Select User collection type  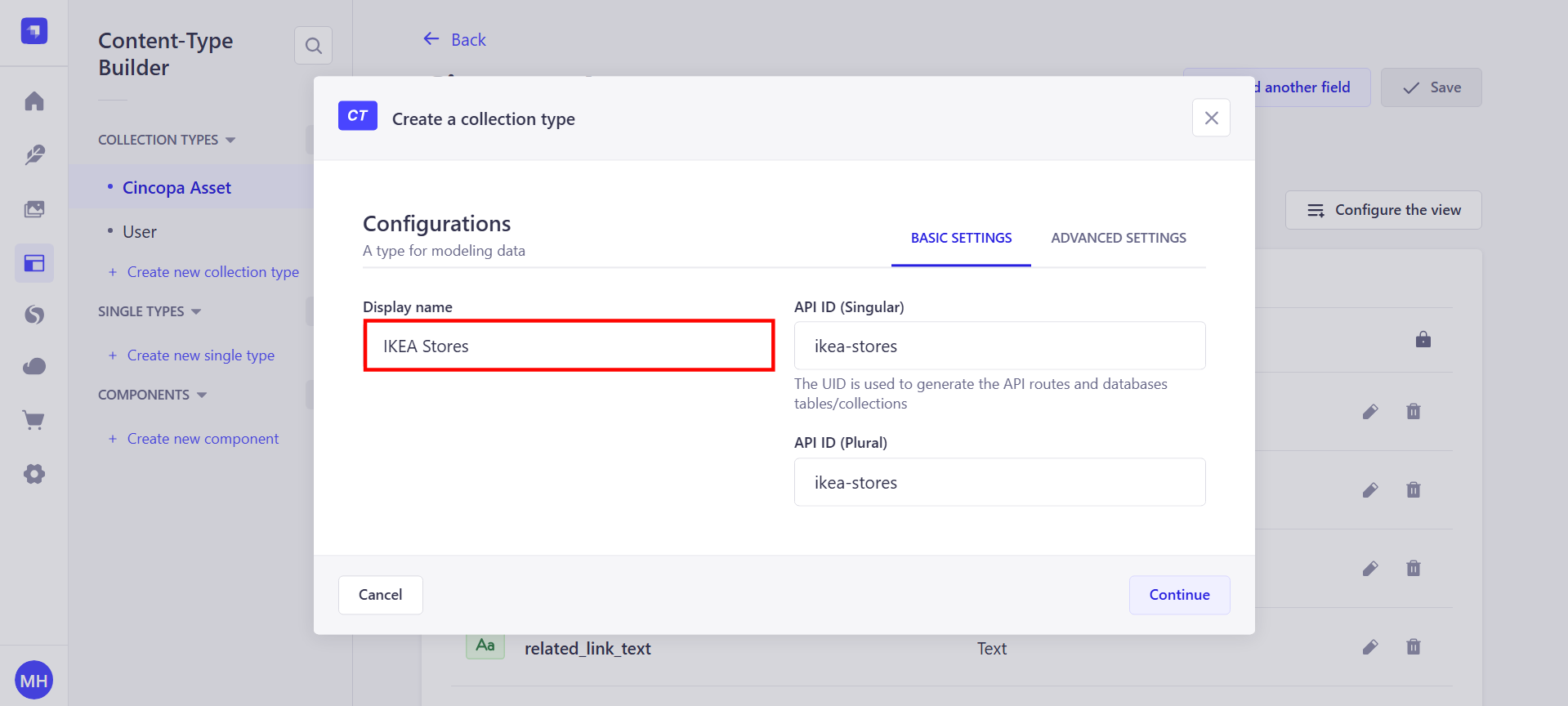[x=139, y=232]
